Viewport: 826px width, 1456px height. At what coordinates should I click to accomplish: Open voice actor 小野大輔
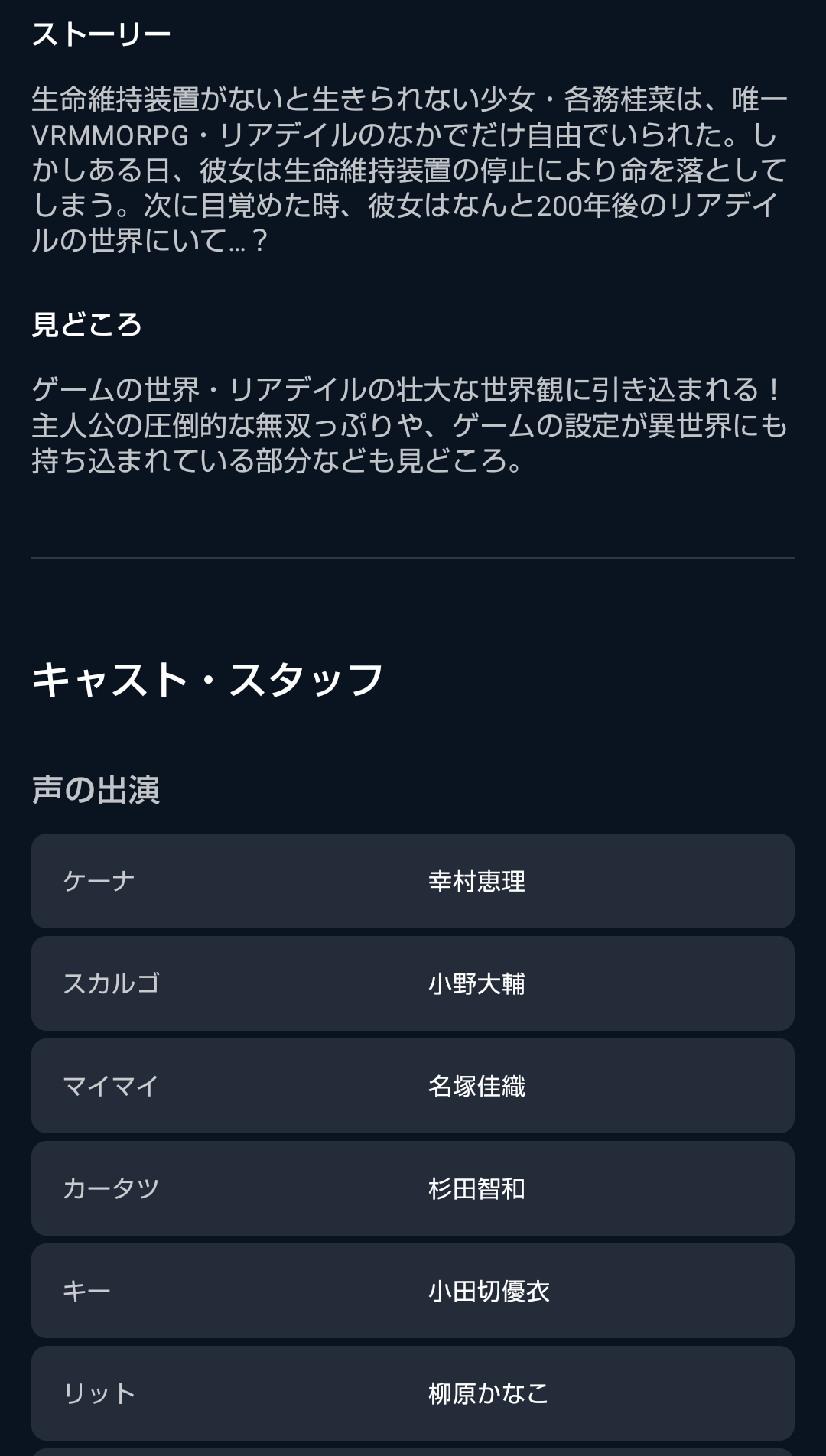tap(476, 984)
